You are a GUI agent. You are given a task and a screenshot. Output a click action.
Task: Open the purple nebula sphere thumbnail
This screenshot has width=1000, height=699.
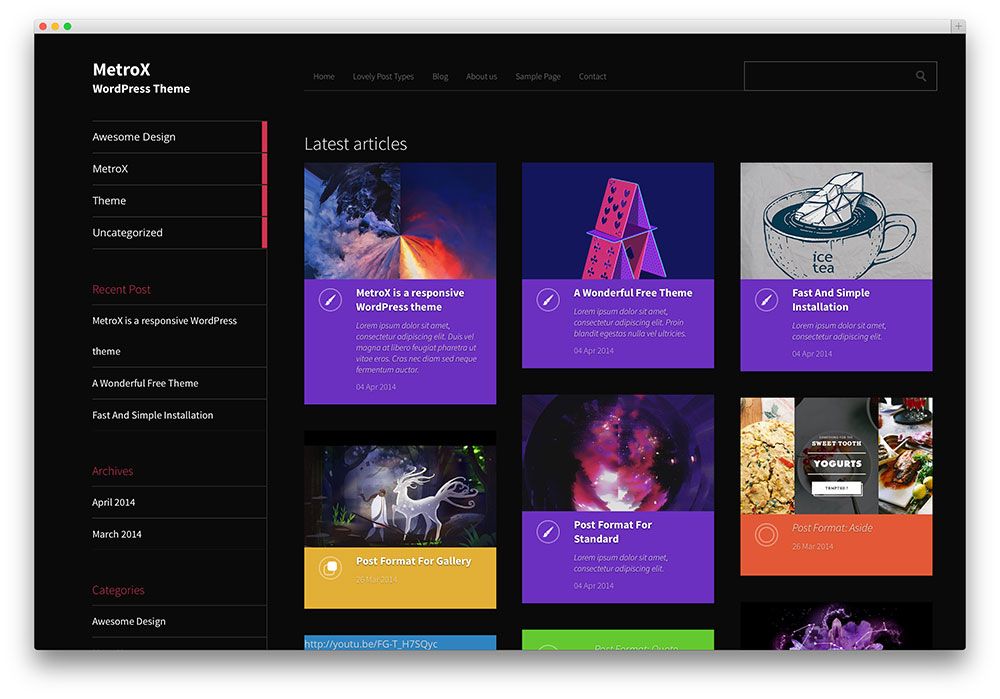(618, 453)
